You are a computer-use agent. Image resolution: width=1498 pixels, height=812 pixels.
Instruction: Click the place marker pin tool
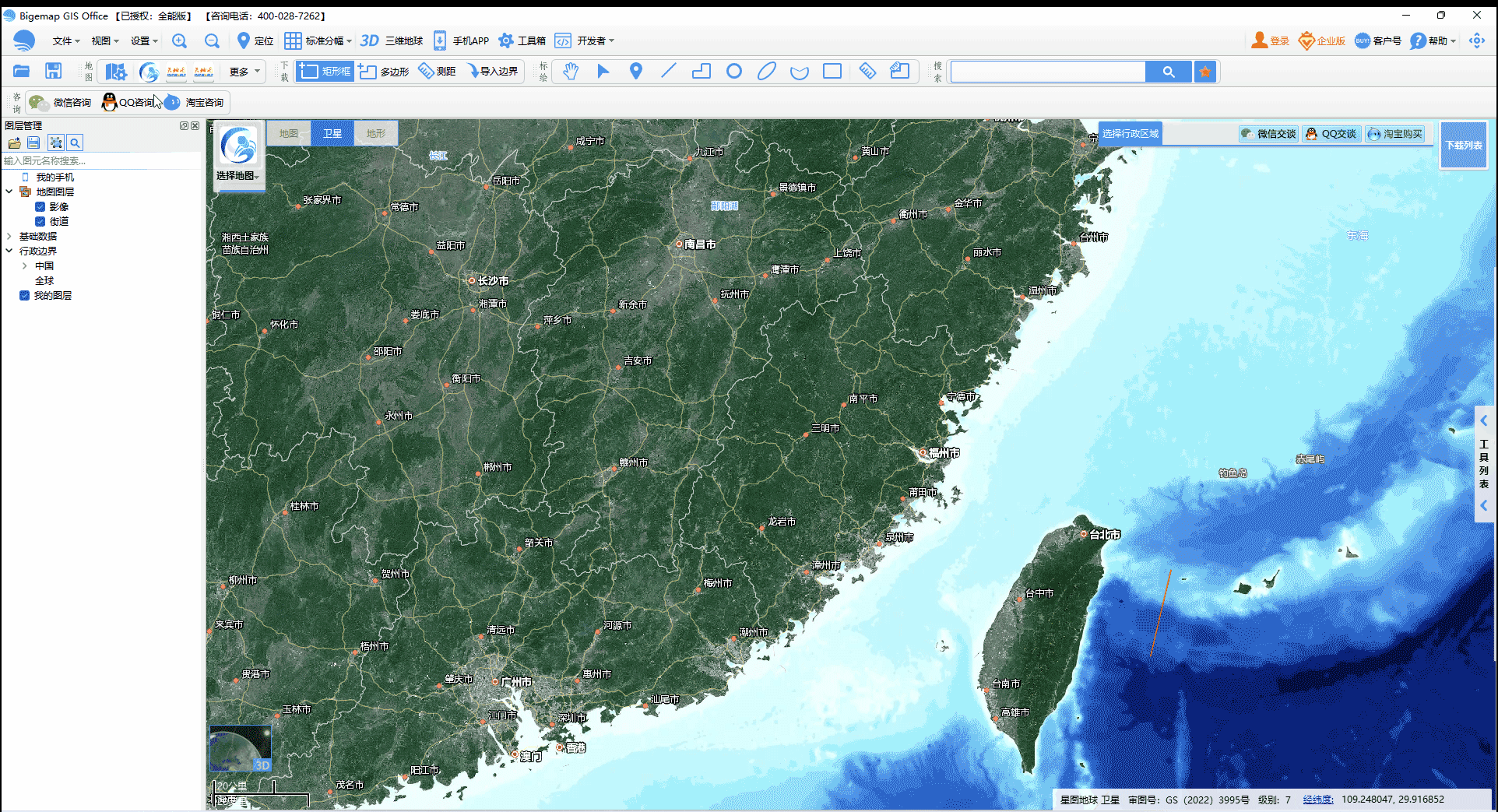tap(635, 72)
